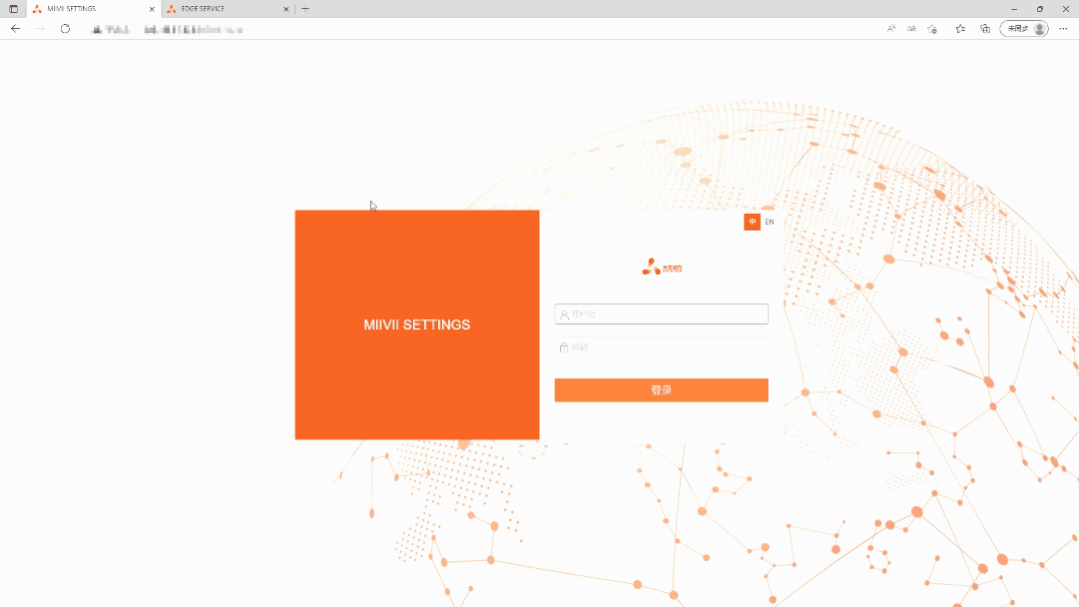Switch to the EDGE SERVICE tab

(x=227, y=9)
